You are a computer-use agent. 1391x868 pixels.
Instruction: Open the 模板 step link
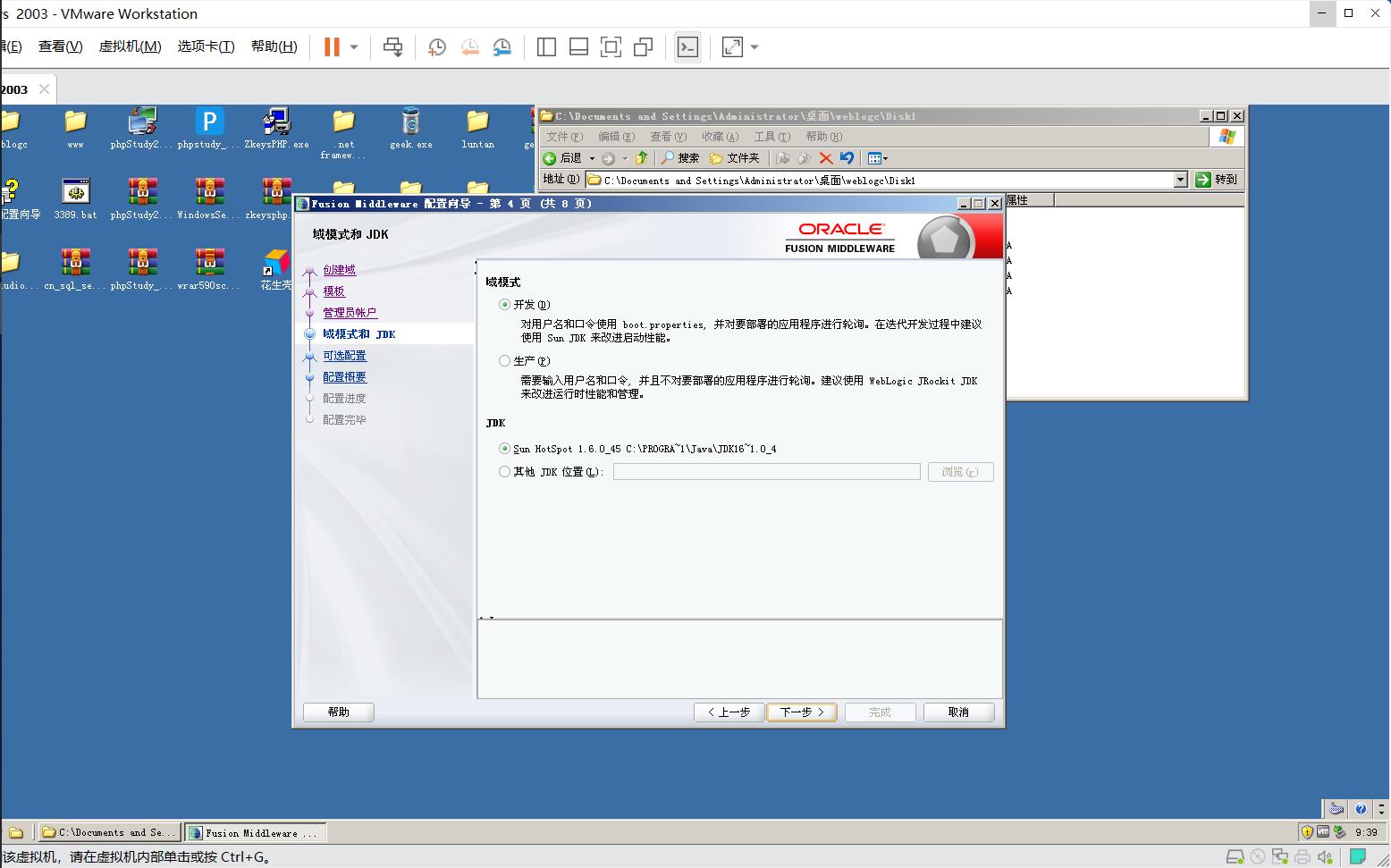(333, 291)
